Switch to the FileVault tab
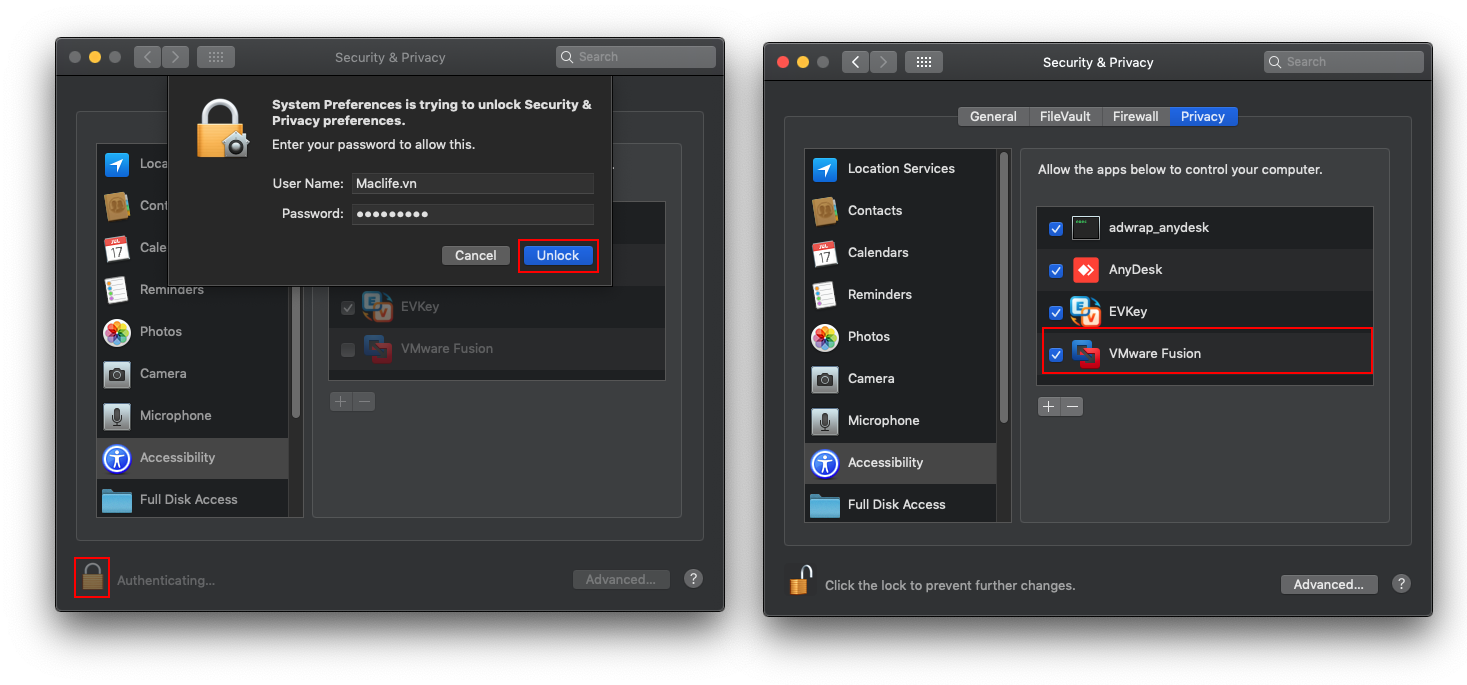1467x685 pixels. 1064,116
